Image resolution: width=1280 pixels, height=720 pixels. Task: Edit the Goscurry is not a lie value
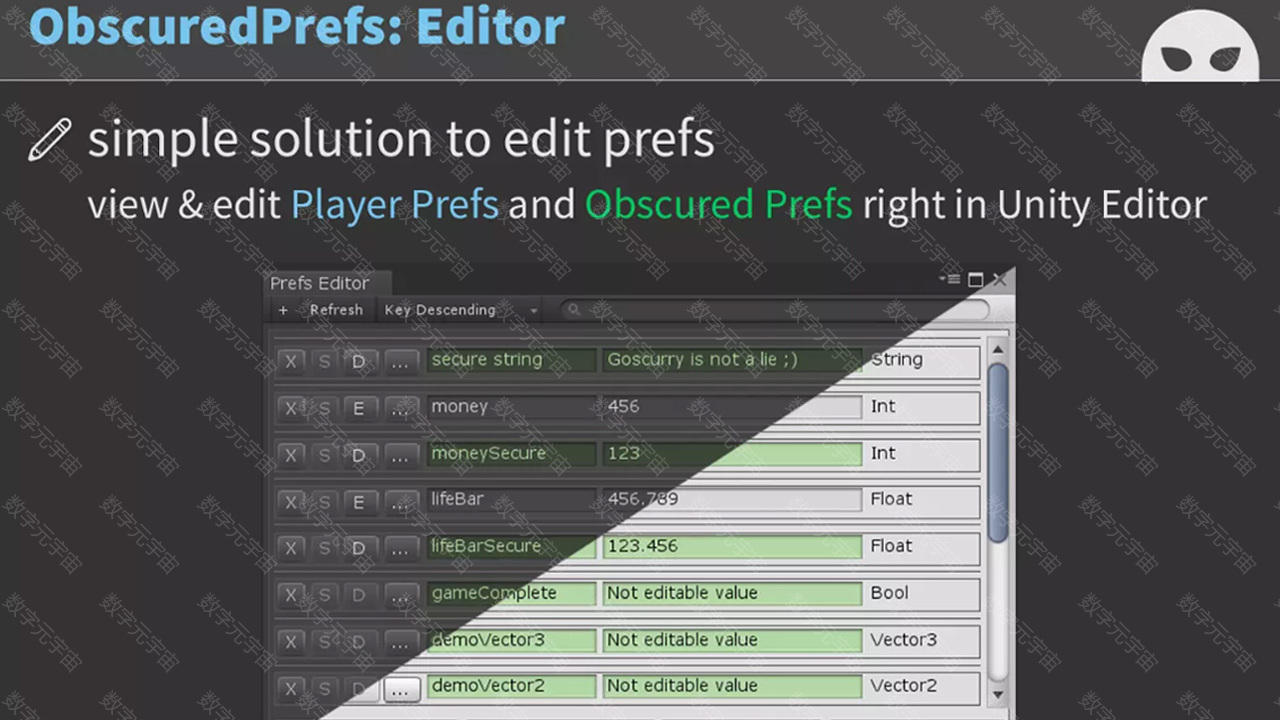point(731,360)
